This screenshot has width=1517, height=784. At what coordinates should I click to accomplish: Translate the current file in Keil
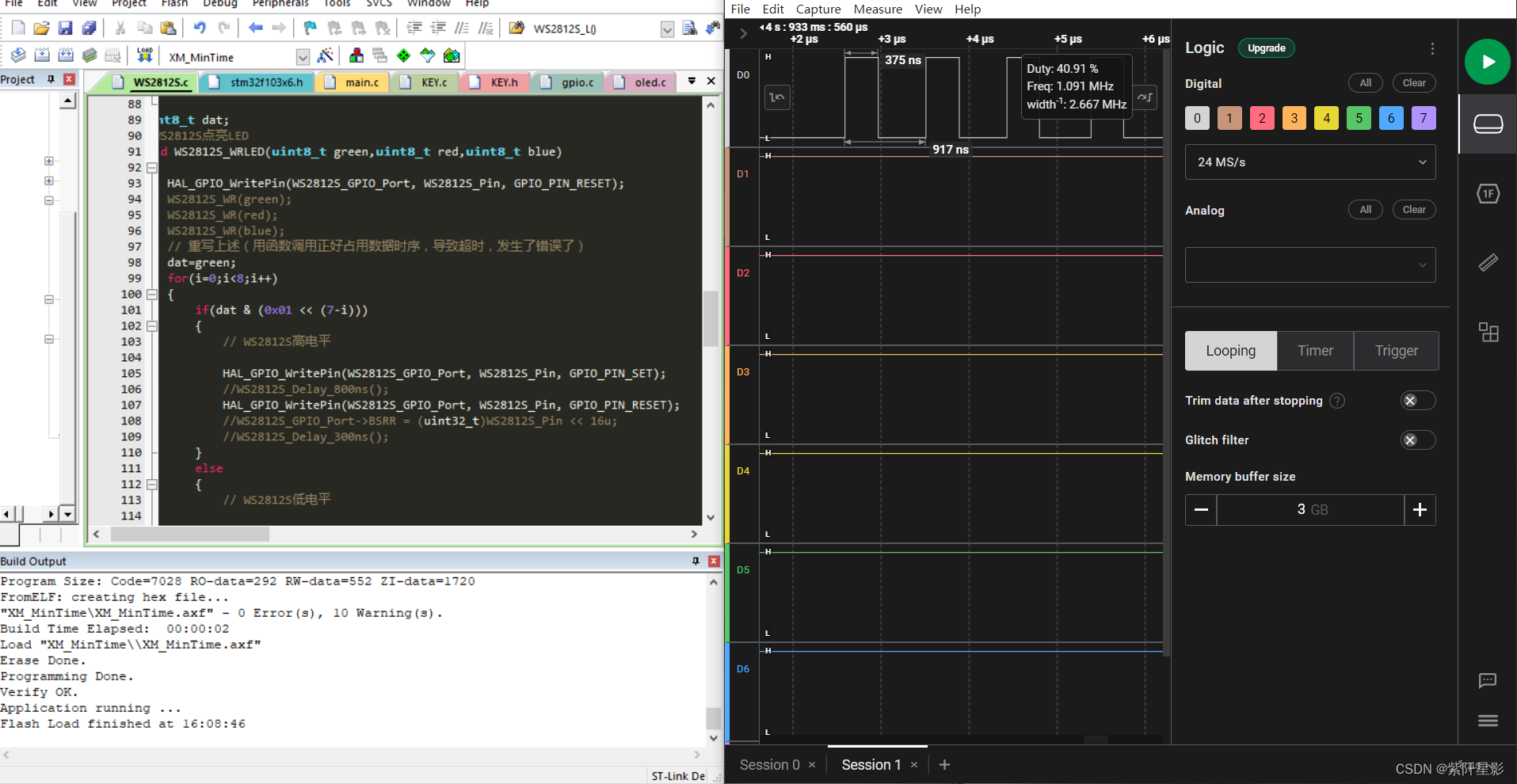[18, 55]
